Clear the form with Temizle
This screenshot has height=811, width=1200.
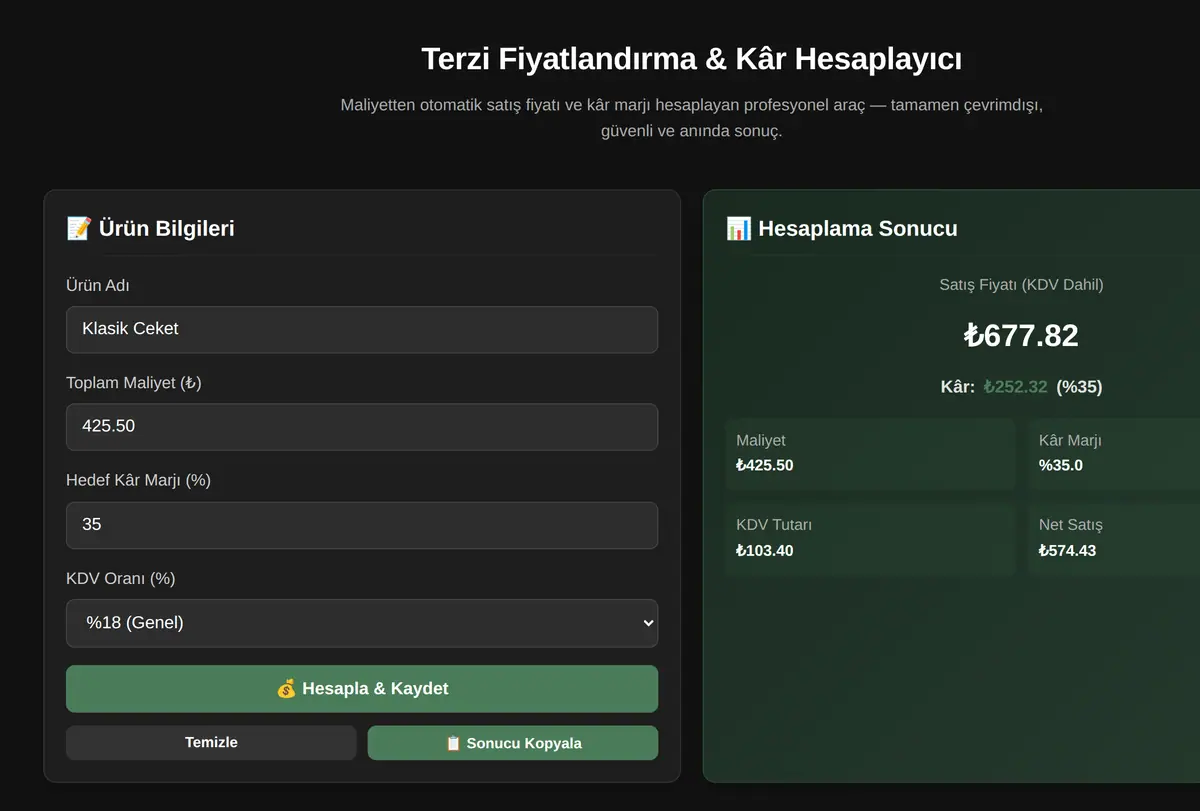[211, 742]
